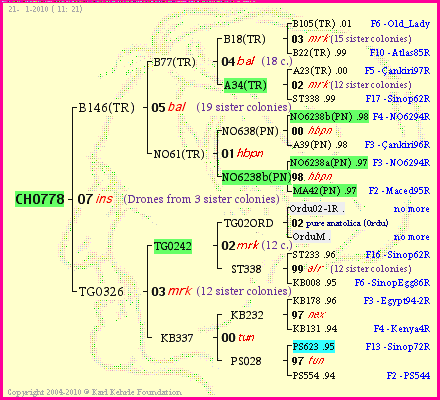
Task: Click 'no more' beside Ordu02-1R
Action: (x=411, y=209)
